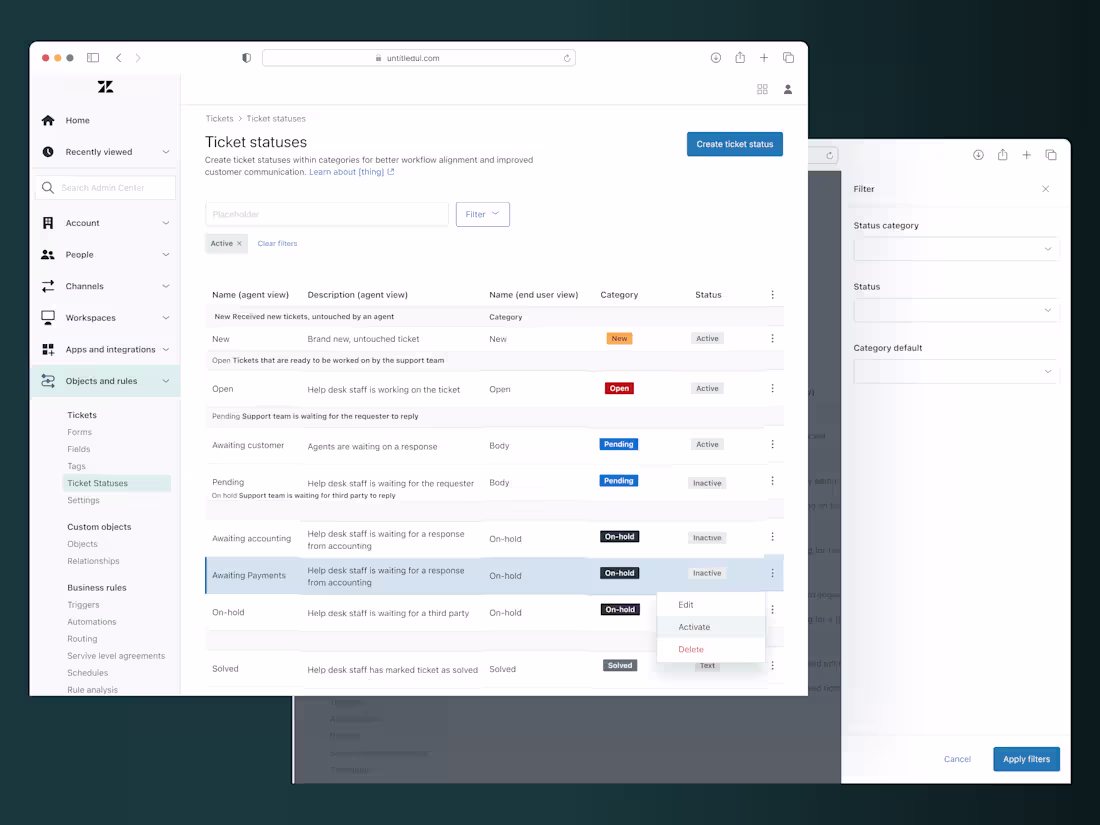1100x825 pixels.
Task: Click the Home icon in the sidebar
Action: pos(48,119)
